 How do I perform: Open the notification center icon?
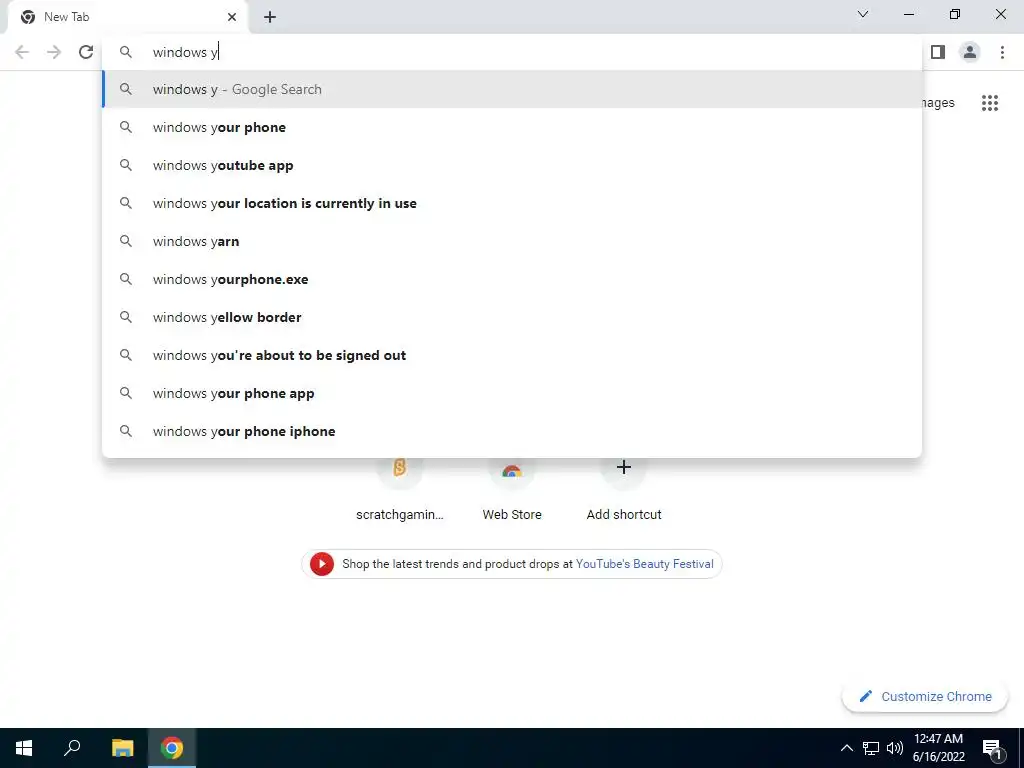coord(992,748)
